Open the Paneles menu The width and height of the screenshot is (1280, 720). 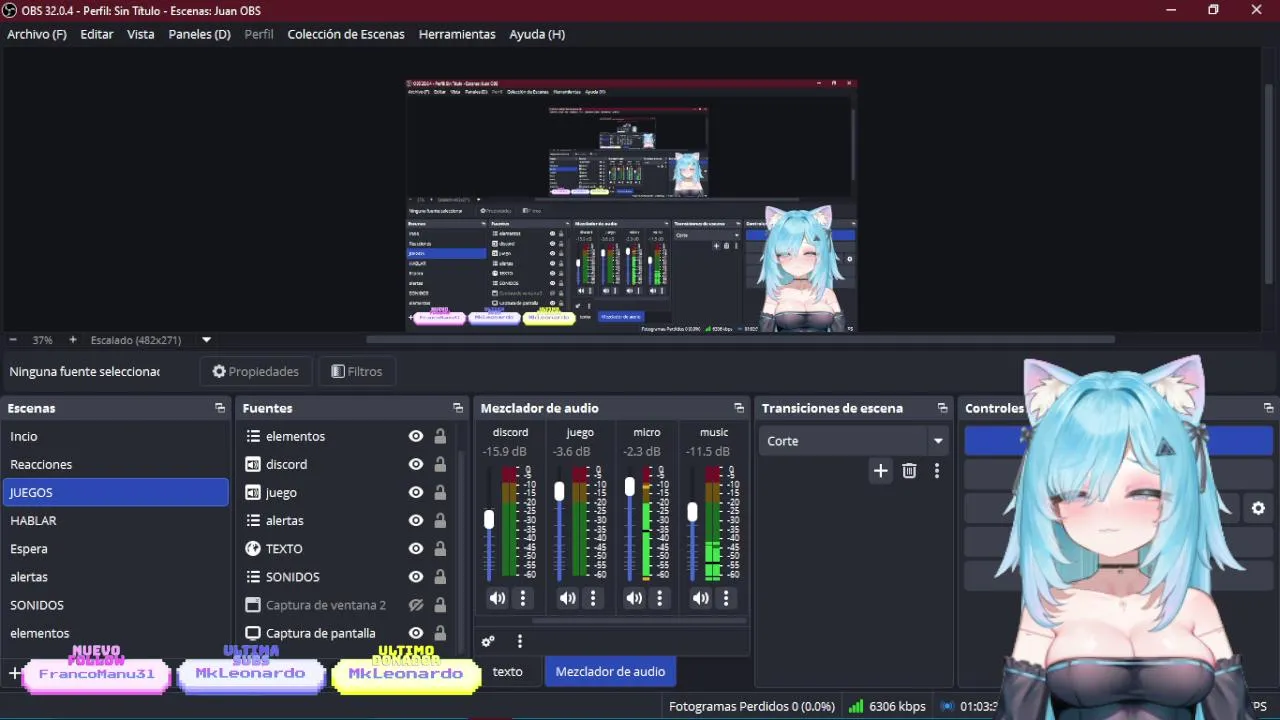click(x=199, y=34)
